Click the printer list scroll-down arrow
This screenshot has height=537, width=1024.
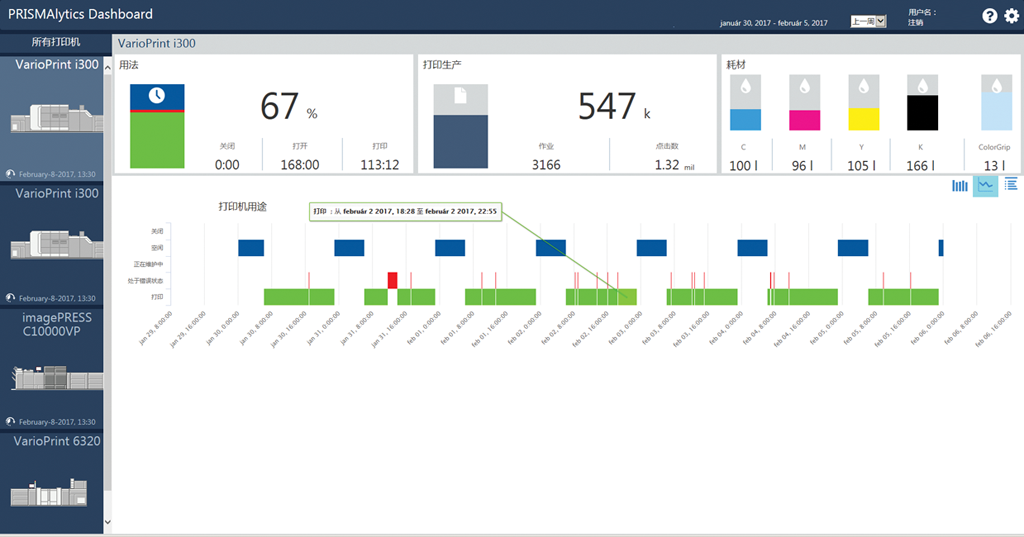click(x=108, y=522)
